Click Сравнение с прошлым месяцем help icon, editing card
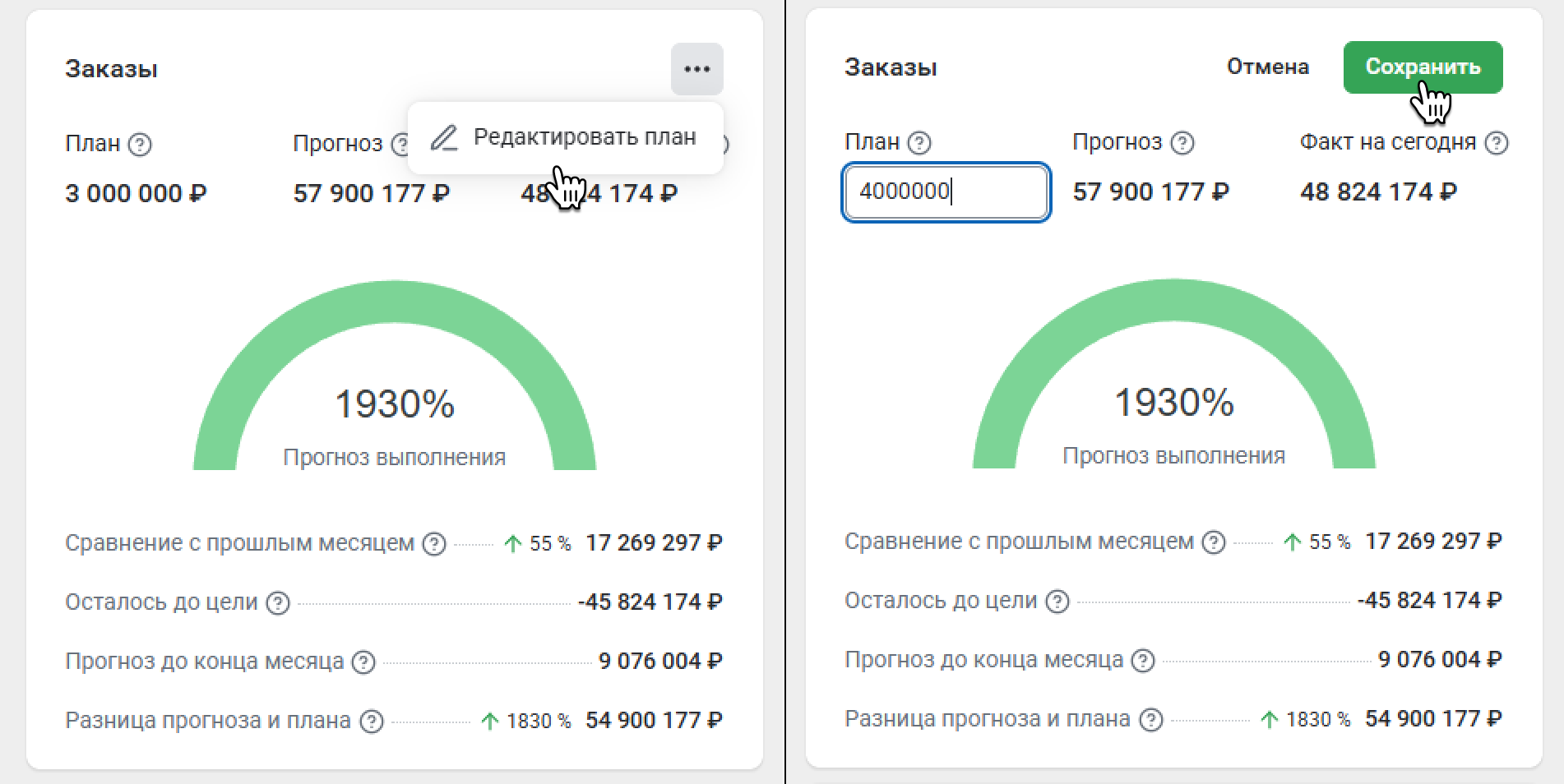Viewport: 1564px width, 784px height. tap(1214, 542)
